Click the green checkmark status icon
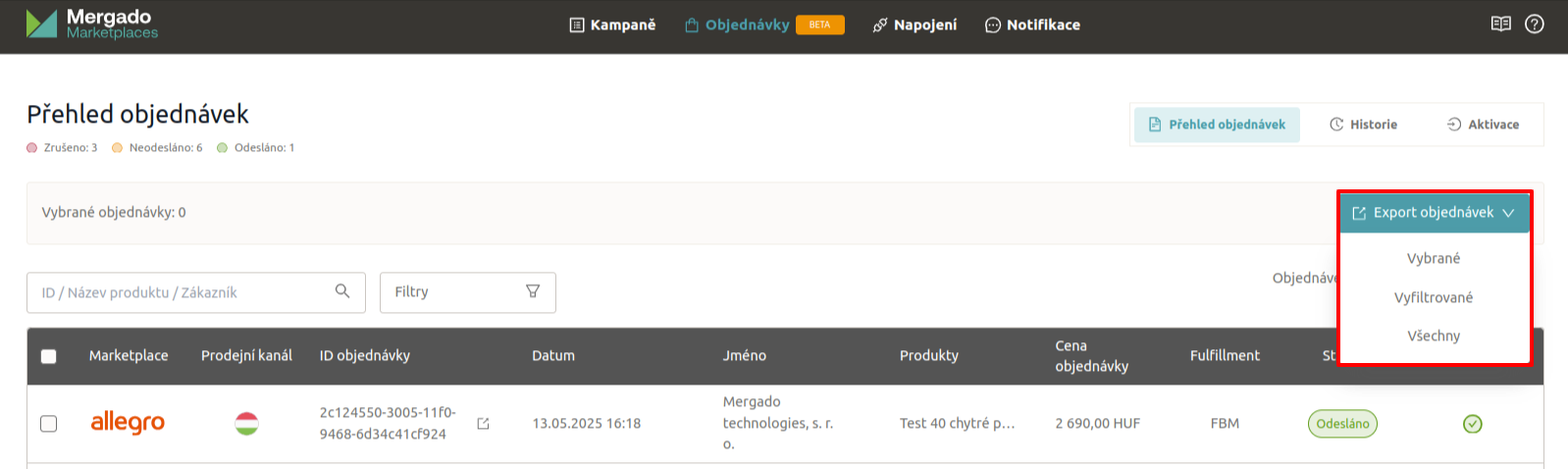 point(1472,424)
